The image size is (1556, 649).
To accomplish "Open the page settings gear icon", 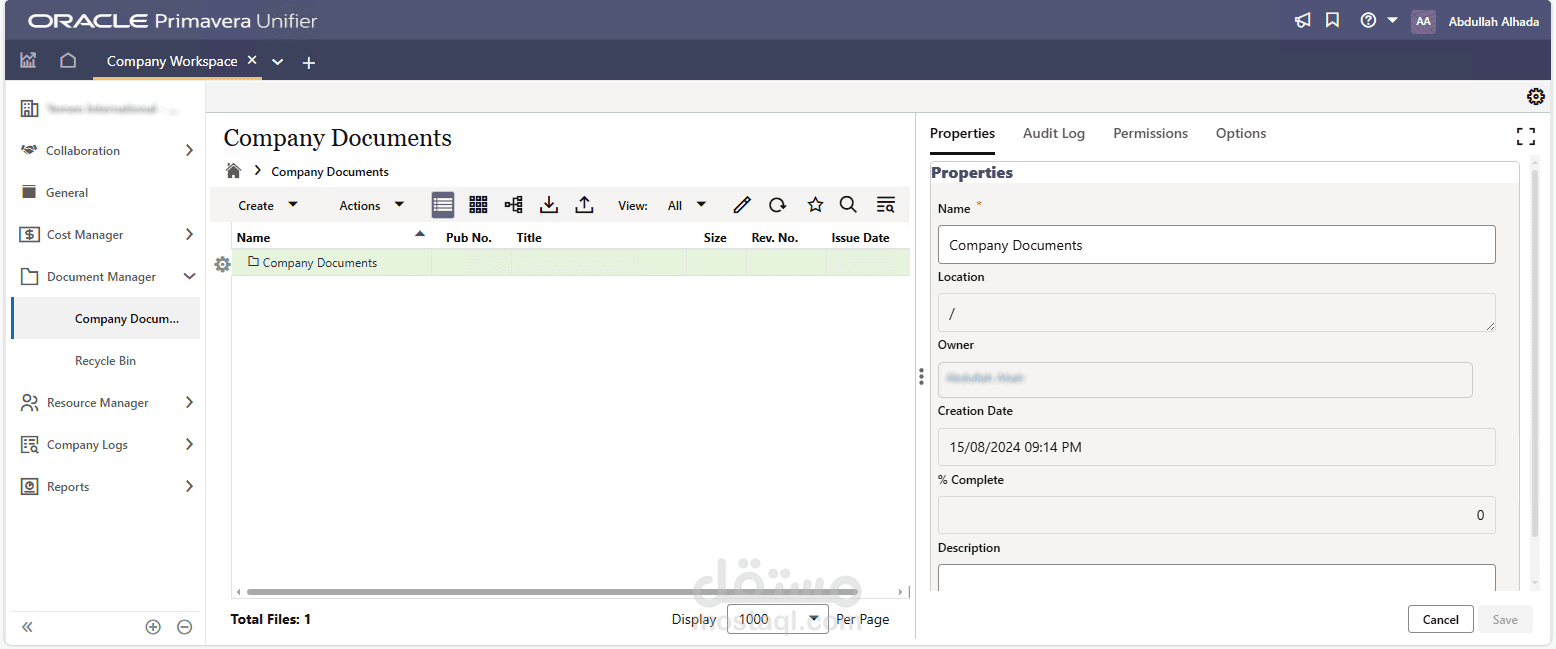I will [x=1536, y=97].
